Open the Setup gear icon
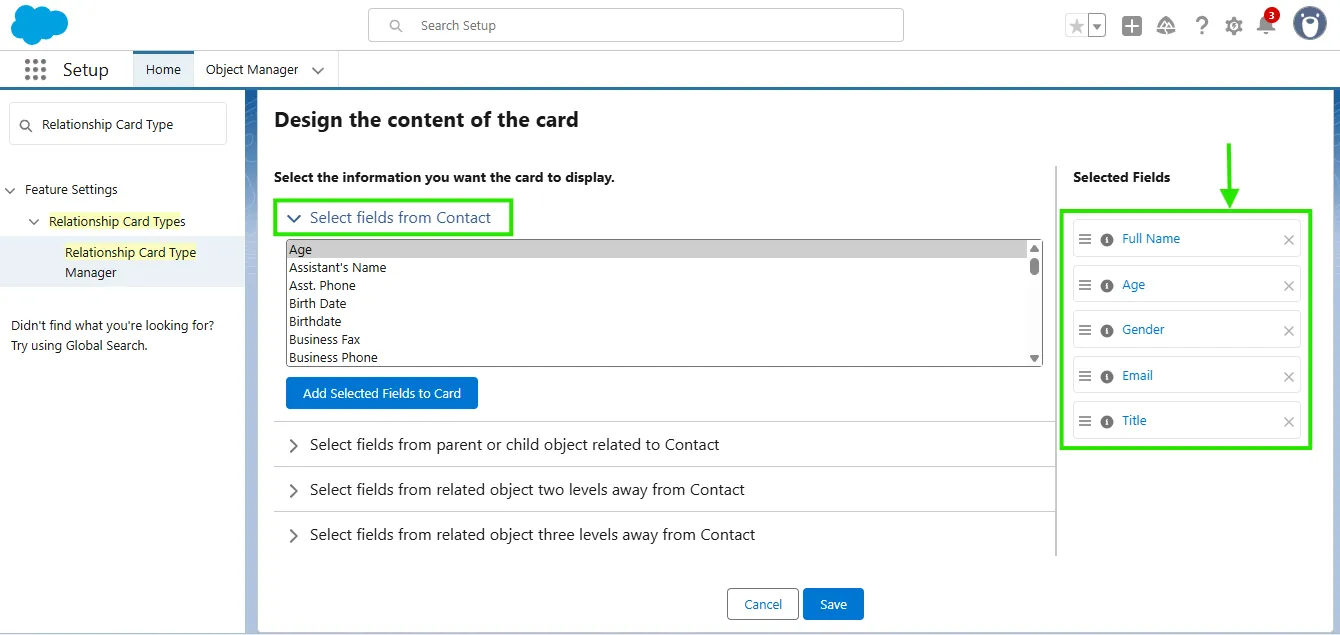 click(x=1234, y=26)
